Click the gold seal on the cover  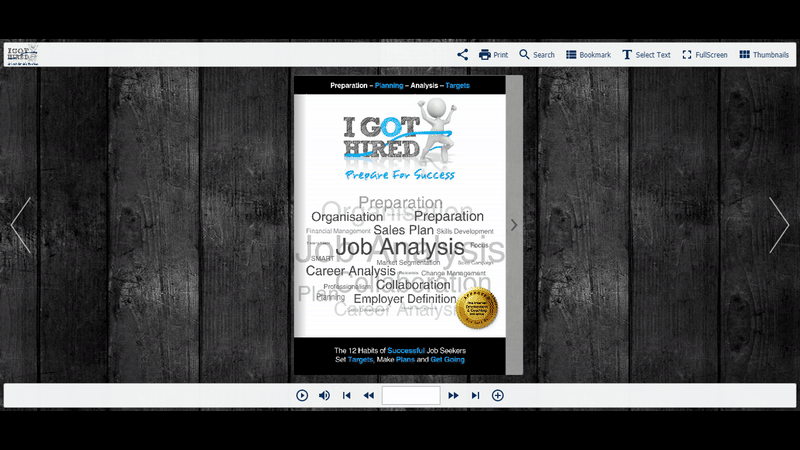(477, 308)
